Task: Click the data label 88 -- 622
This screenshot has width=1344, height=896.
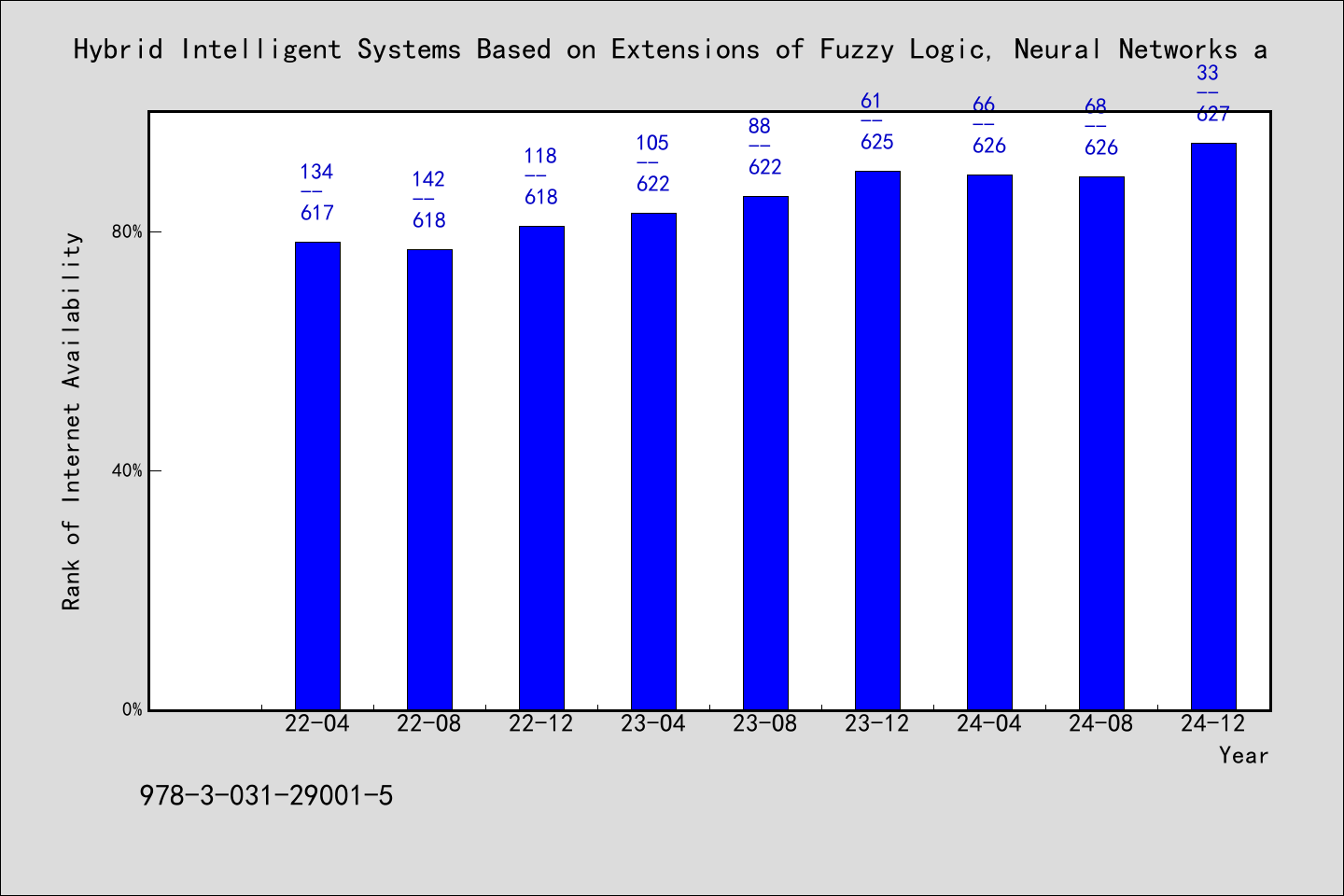Action: 765,147
